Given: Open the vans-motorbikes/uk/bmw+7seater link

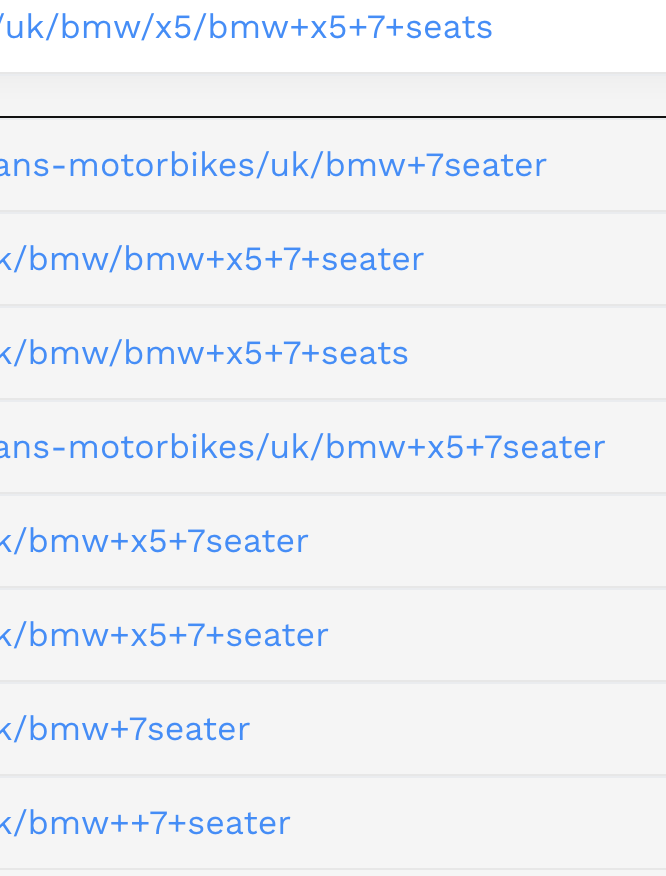Looking at the screenshot, I should click(273, 165).
